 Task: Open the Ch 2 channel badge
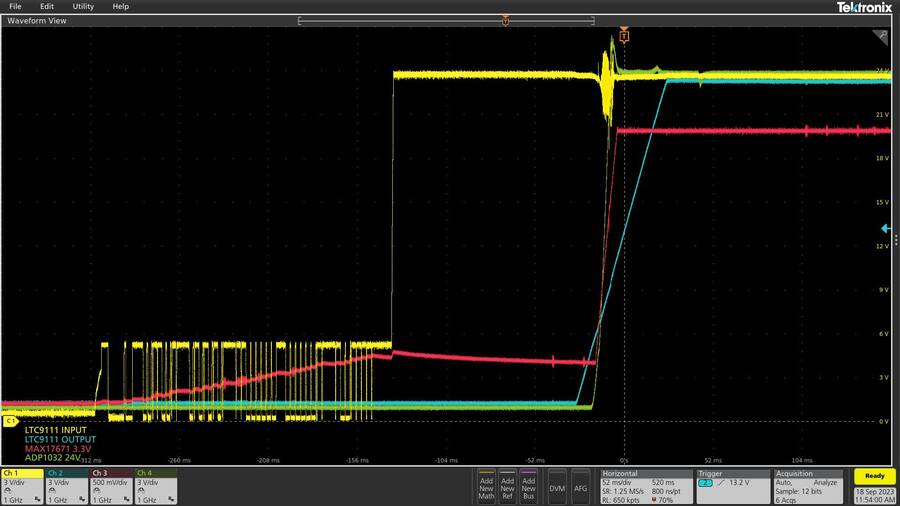click(67, 485)
